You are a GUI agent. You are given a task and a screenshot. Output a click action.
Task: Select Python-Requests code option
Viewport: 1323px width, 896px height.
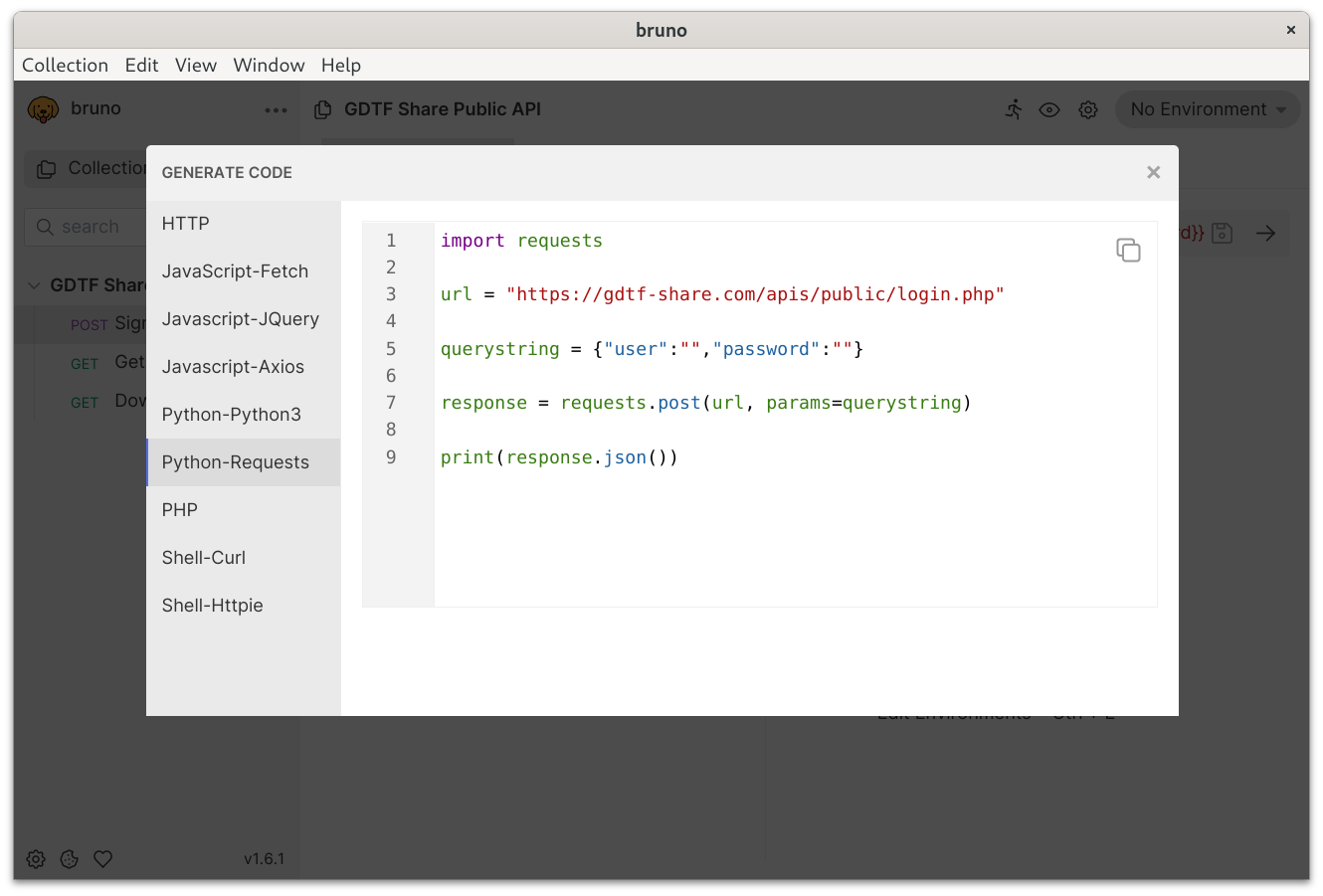(x=244, y=462)
